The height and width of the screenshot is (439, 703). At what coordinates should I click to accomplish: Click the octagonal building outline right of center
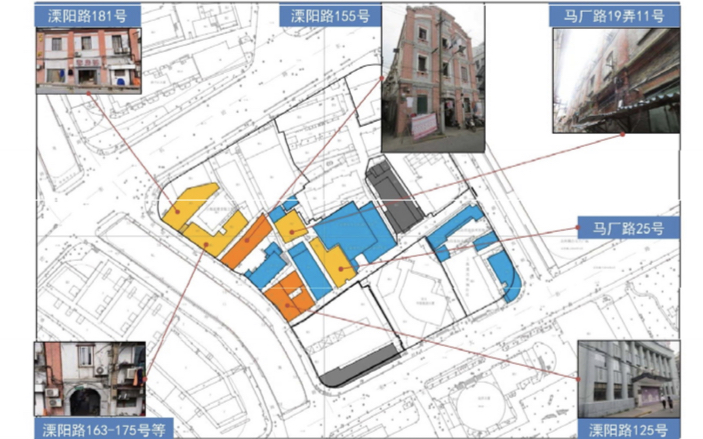tap(422, 301)
